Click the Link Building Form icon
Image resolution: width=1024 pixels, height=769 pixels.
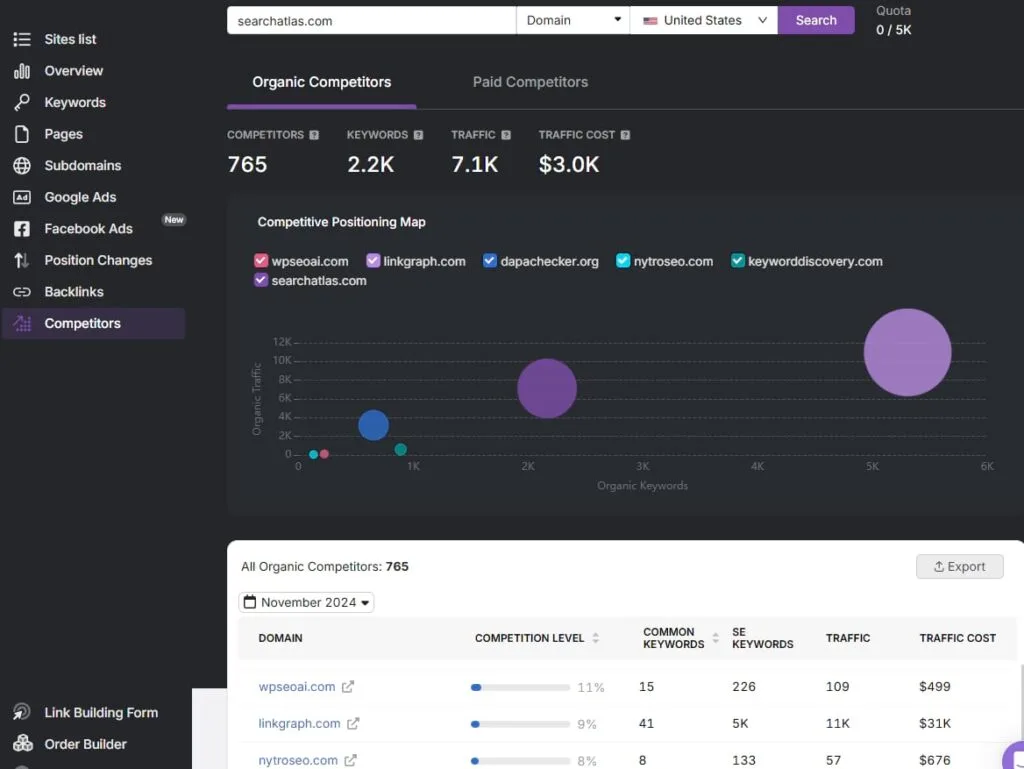[22, 712]
